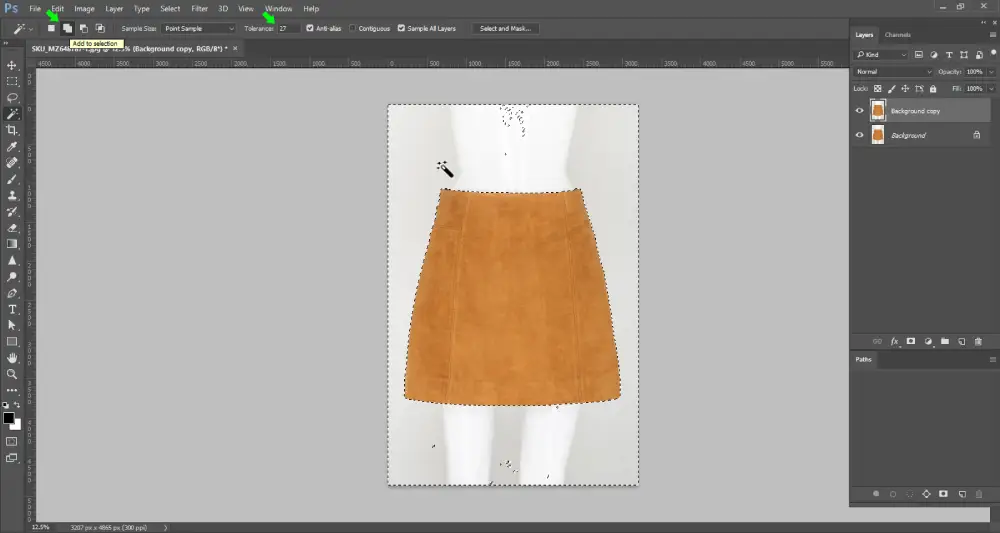The height and width of the screenshot is (533, 1000).
Task: Select the Horizontal Type tool
Action: [x=11, y=309]
